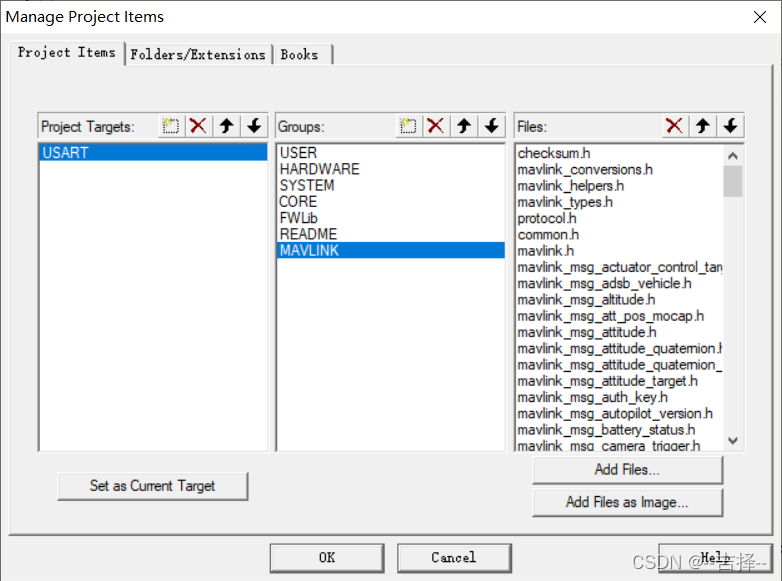Screen dimensions: 782x581
Task: Select mavlink_msg_battery_status.h file
Action: (619, 430)
